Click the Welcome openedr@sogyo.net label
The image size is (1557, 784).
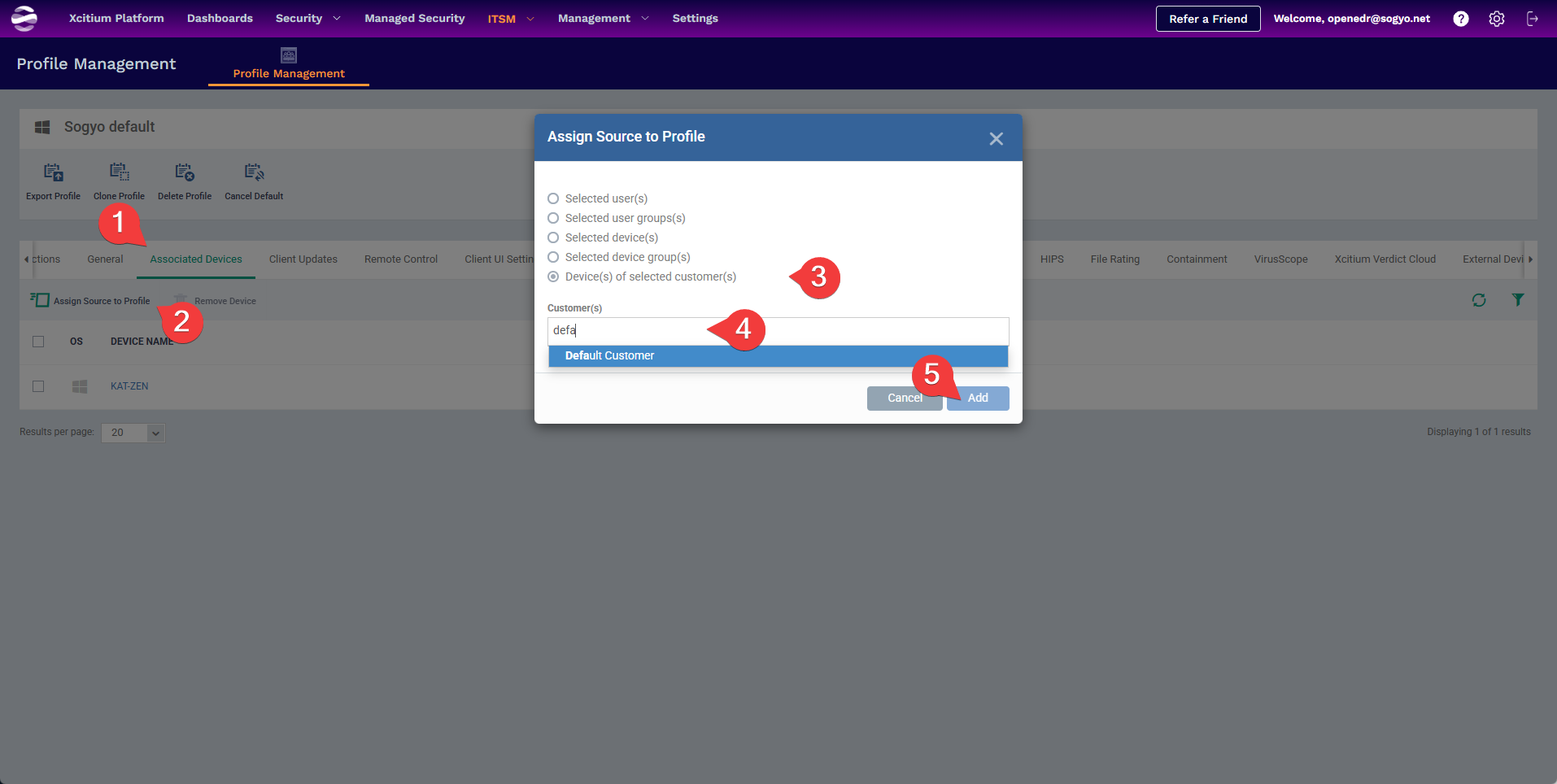coord(1351,19)
